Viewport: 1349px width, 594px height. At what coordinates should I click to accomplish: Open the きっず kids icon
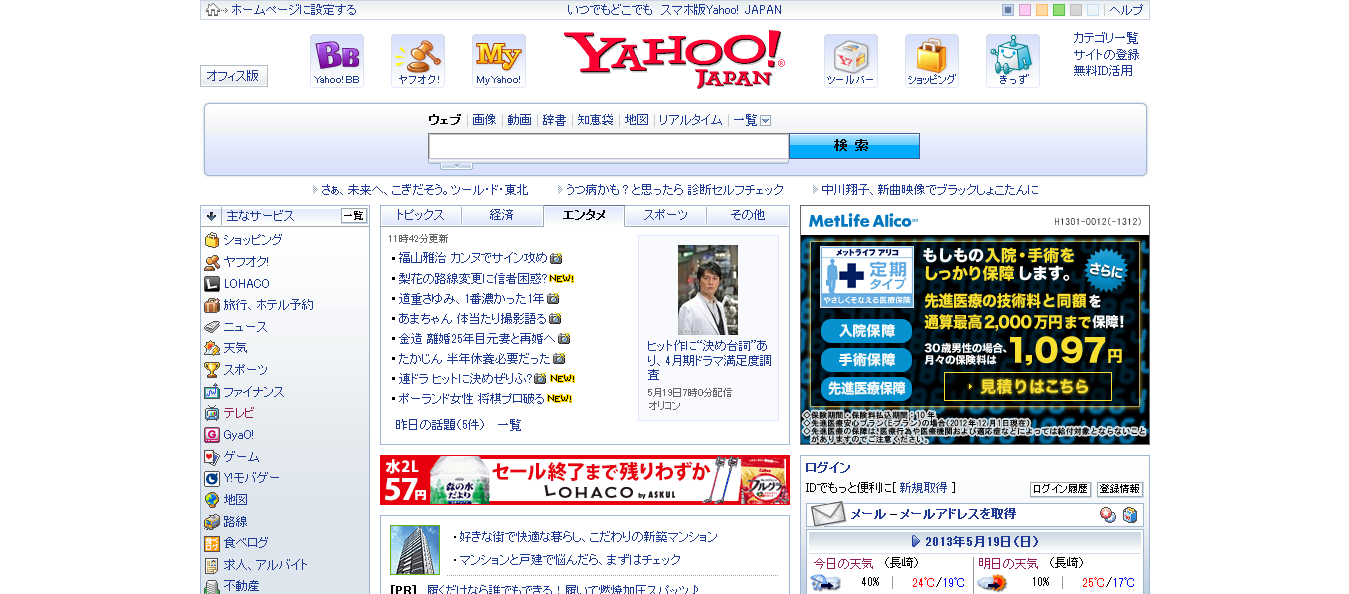[1013, 61]
